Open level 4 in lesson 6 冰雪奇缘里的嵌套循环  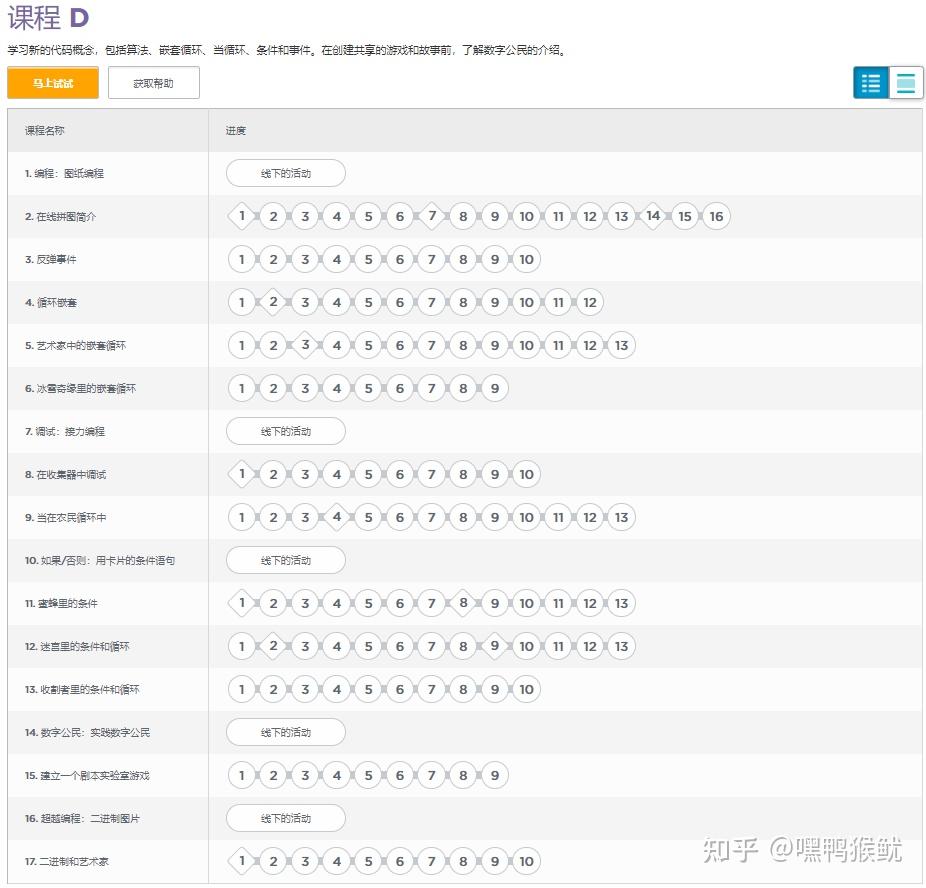click(337, 388)
